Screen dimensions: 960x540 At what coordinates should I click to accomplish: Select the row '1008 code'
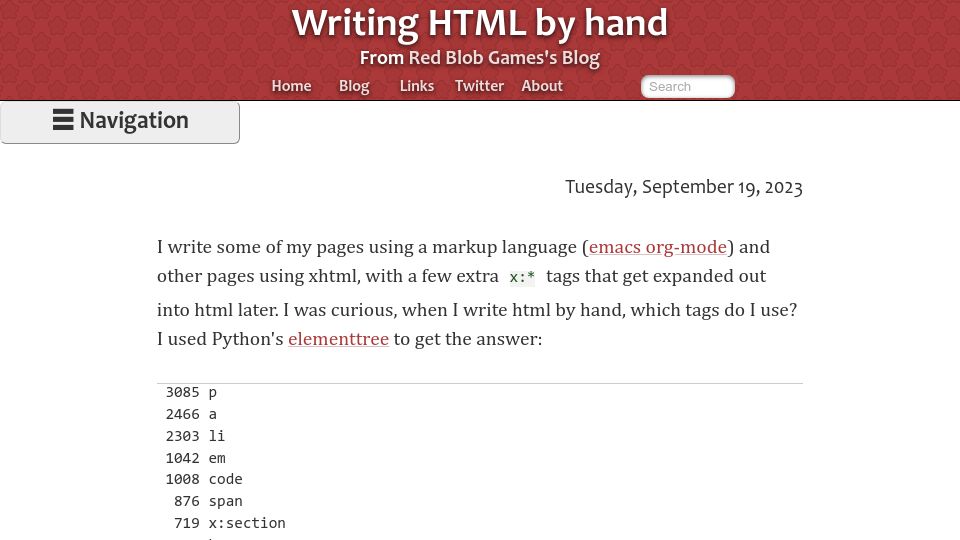point(204,479)
